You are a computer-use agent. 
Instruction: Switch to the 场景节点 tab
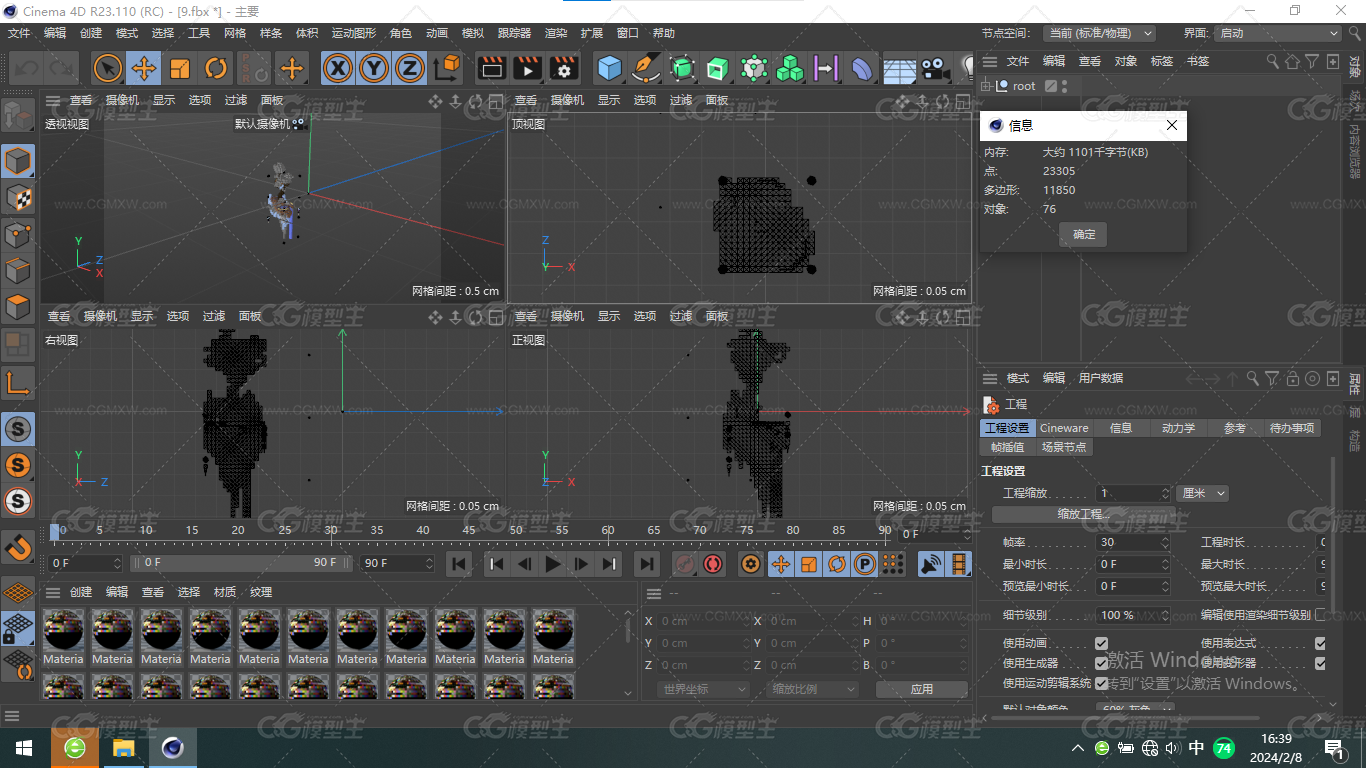(1064, 447)
